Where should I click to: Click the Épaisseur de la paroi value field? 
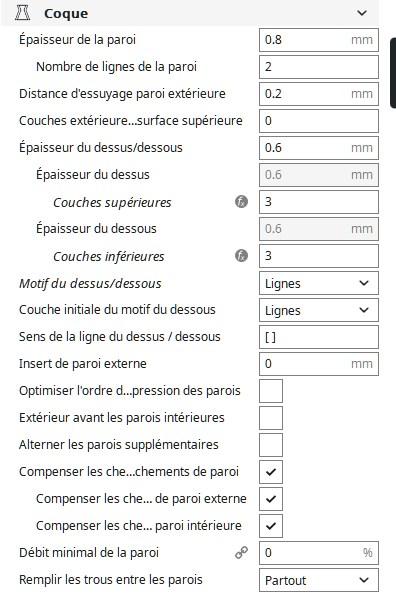(x=319, y=40)
